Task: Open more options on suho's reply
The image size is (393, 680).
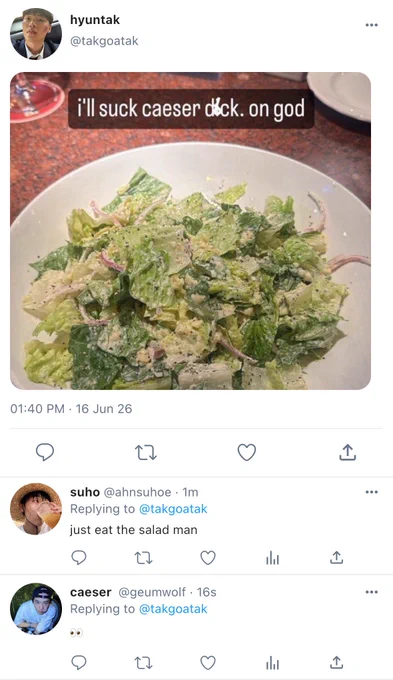Action: [372, 492]
